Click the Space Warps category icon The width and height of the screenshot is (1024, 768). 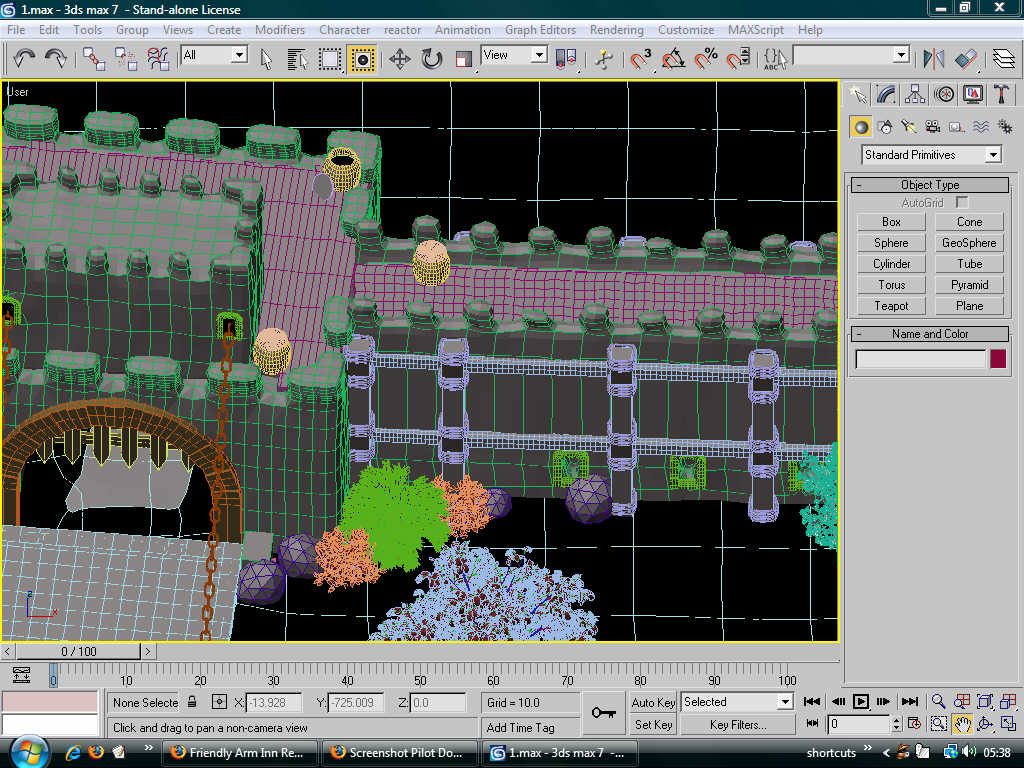click(981, 127)
